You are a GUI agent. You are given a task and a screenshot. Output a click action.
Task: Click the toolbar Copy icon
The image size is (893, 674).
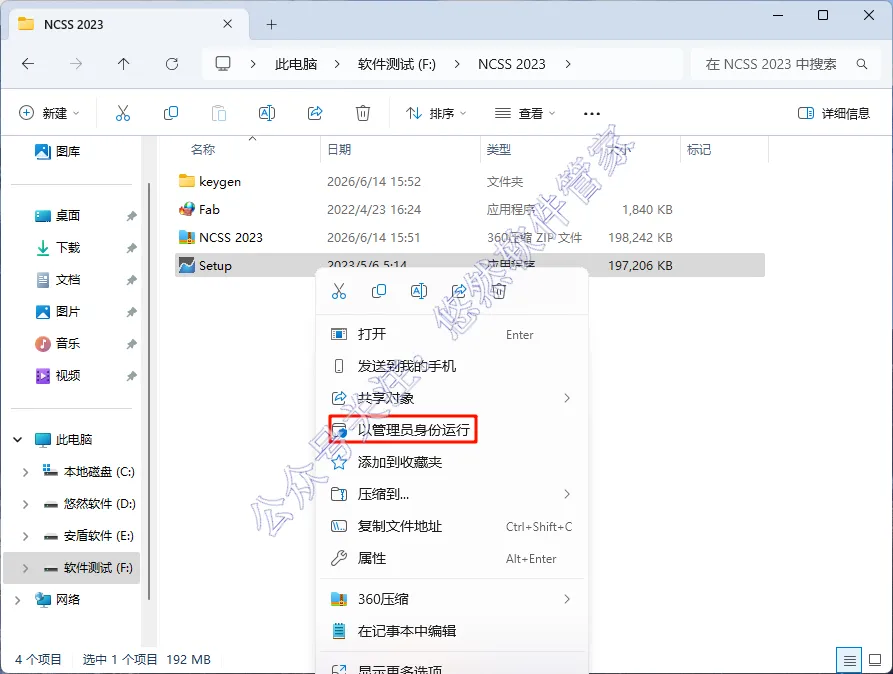(x=171, y=113)
